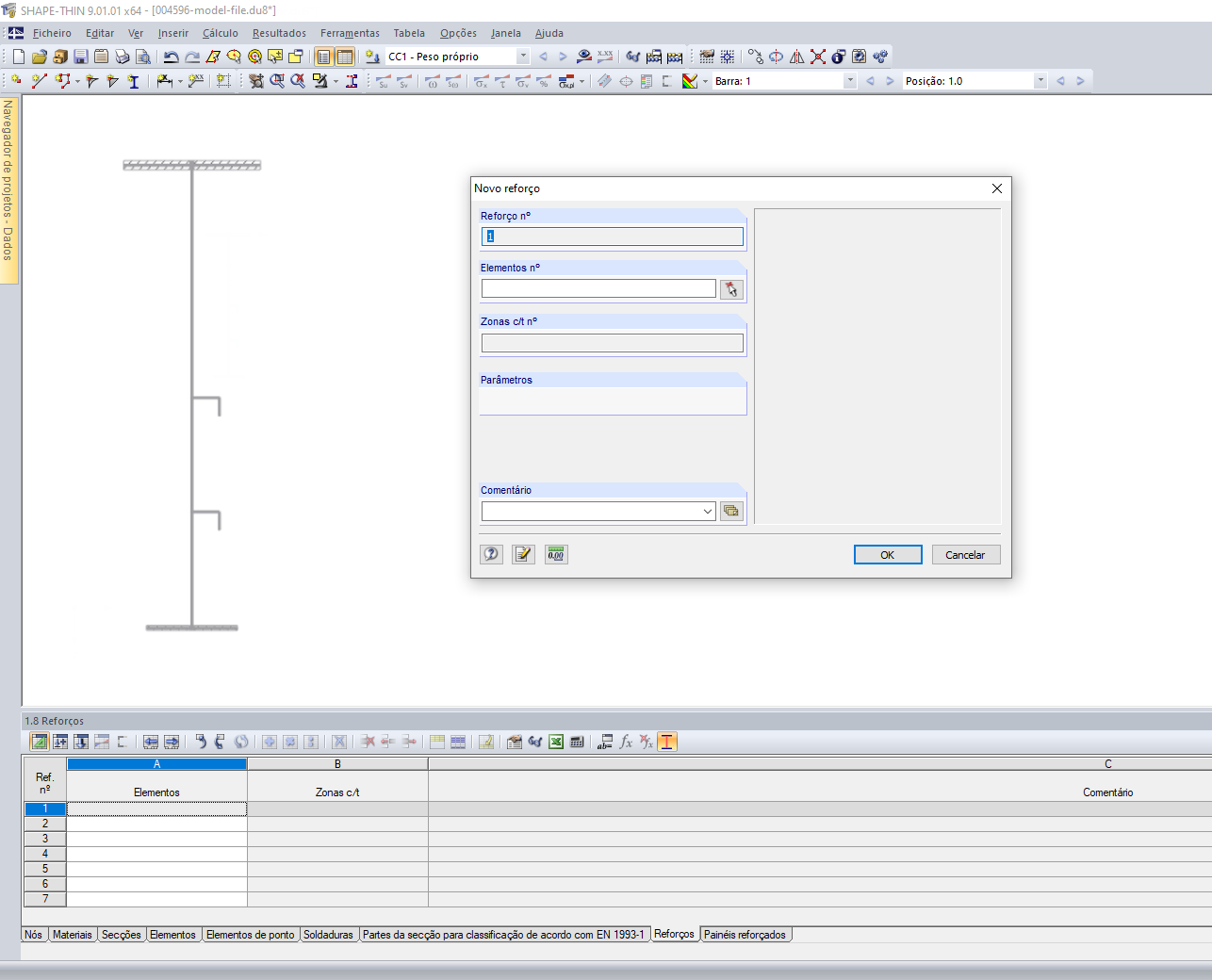Go to the previous Barra with arrow
1212x980 pixels.
point(870,81)
